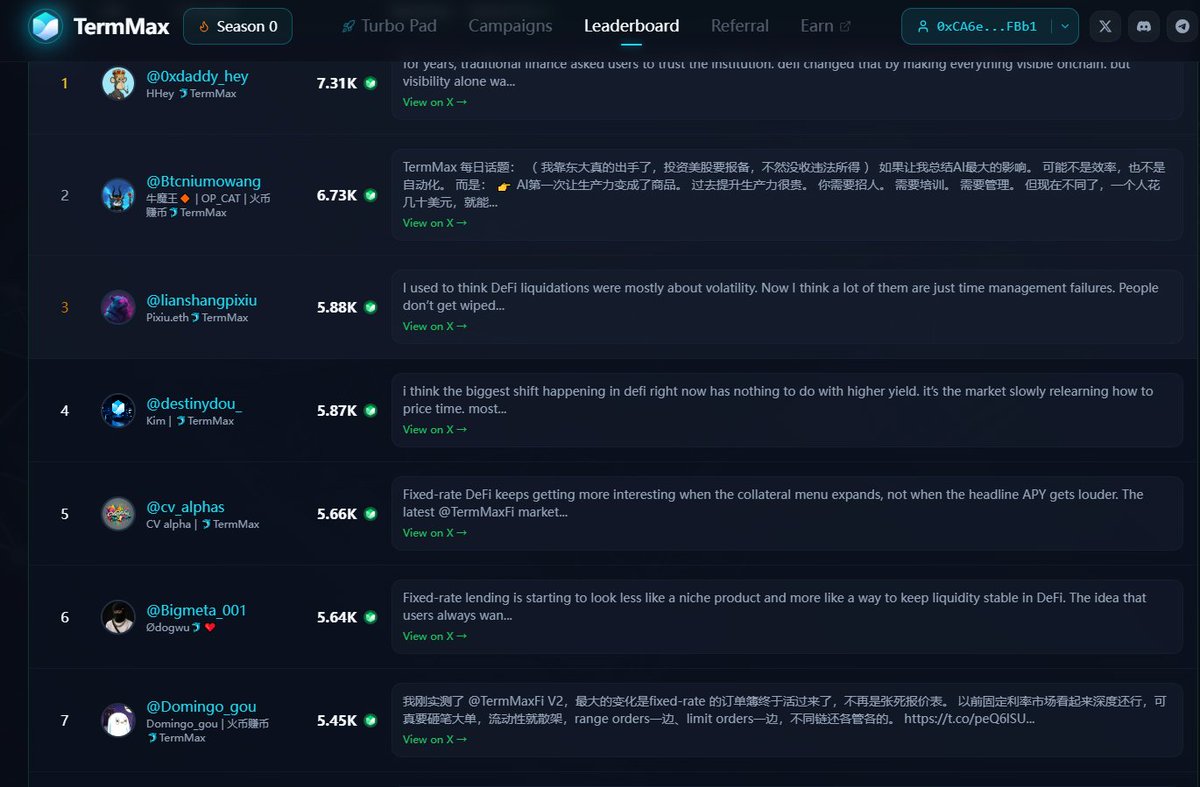
Task: Click View on X for @lianshangpixiu's post
Action: (434, 326)
